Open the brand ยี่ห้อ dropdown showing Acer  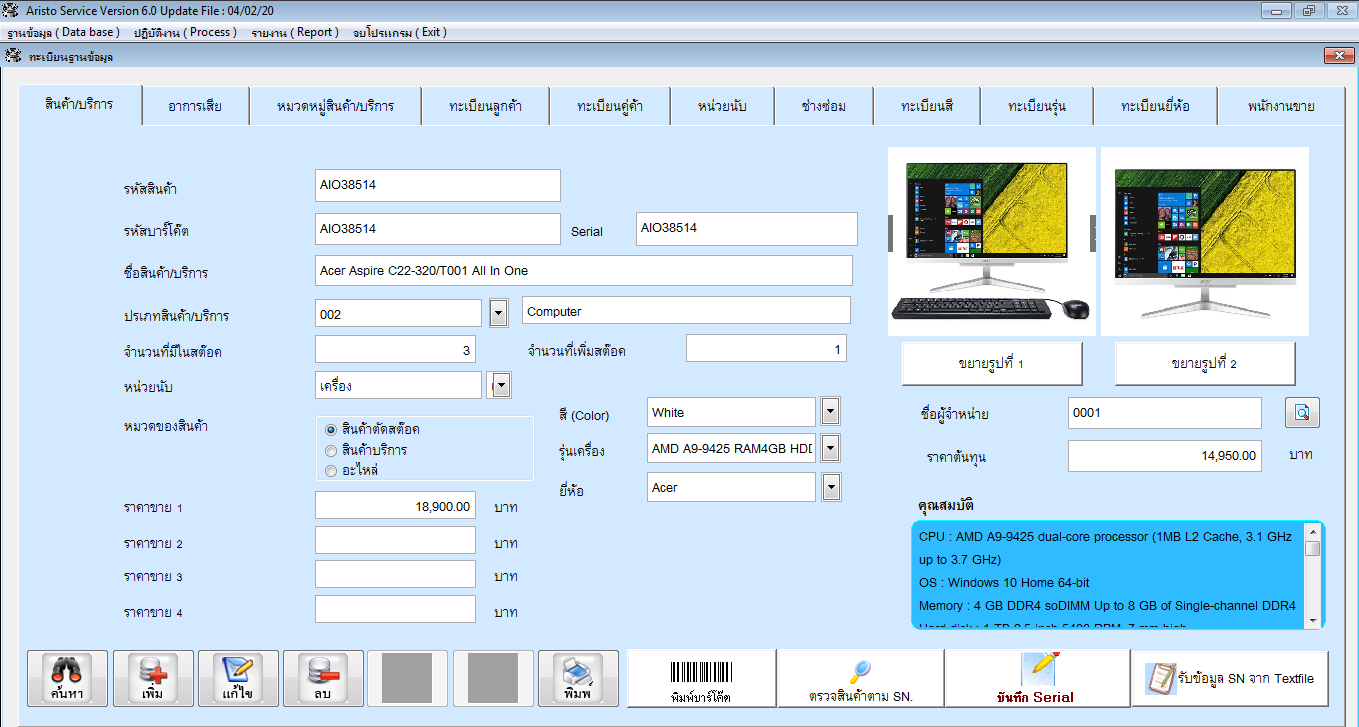(x=830, y=487)
